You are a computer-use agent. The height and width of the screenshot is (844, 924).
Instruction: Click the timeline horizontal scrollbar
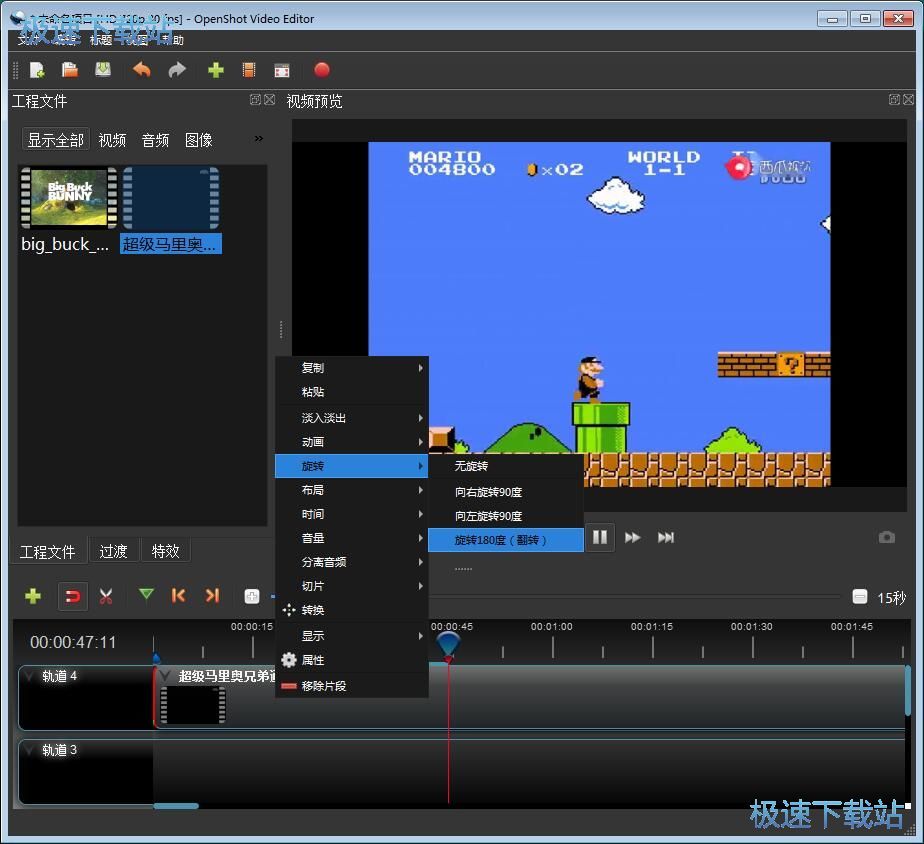[x=176, y=806]
